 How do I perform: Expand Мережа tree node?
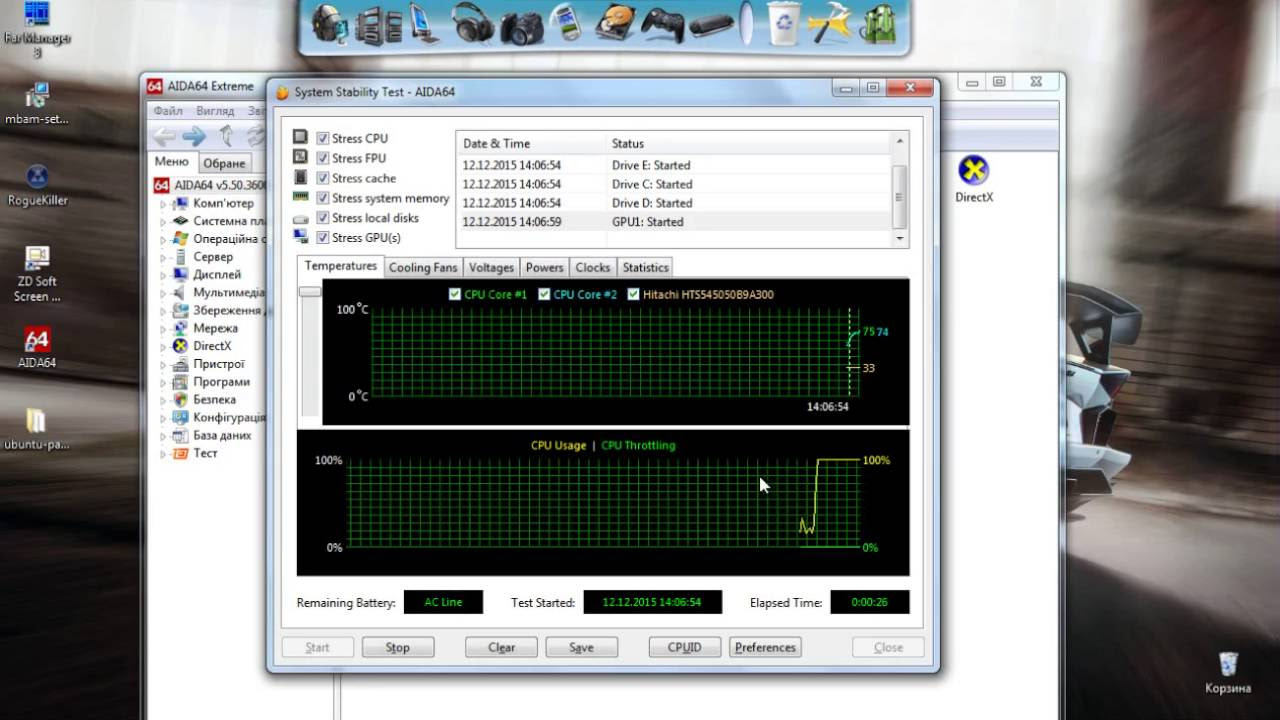[x=164, y=328]
